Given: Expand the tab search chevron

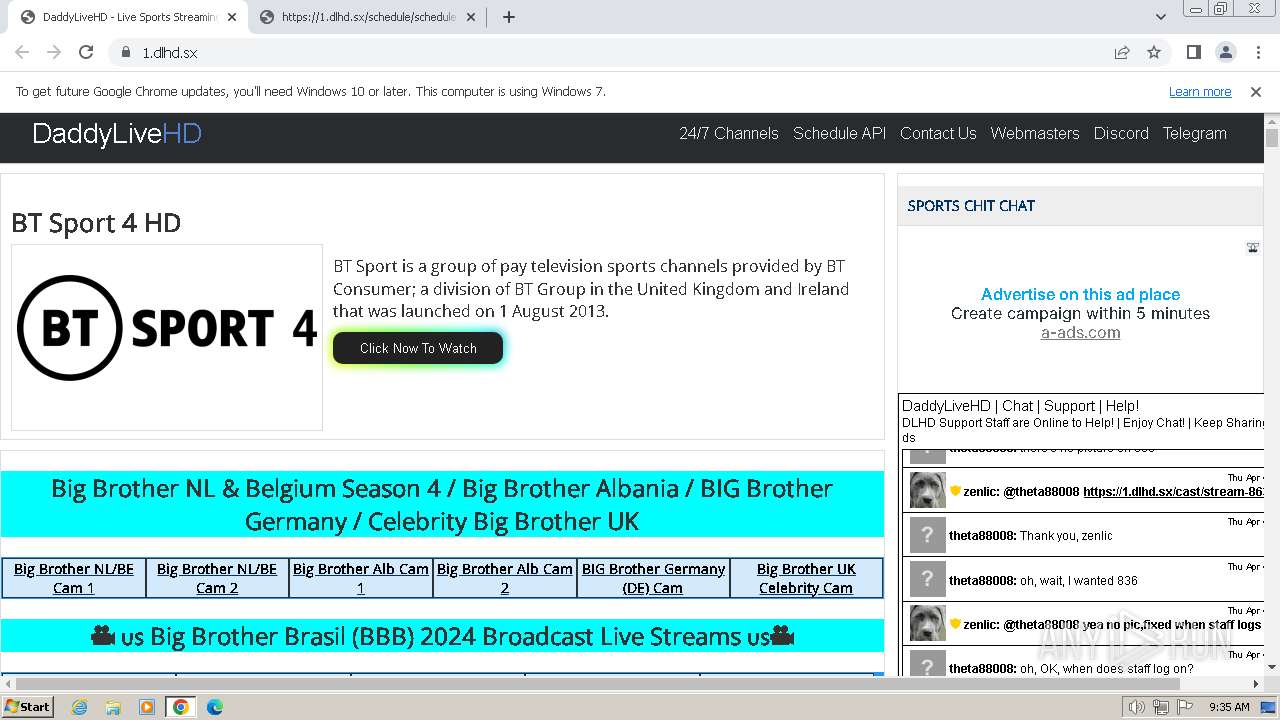Looking at the screenshot, I should coord(1161,17).
